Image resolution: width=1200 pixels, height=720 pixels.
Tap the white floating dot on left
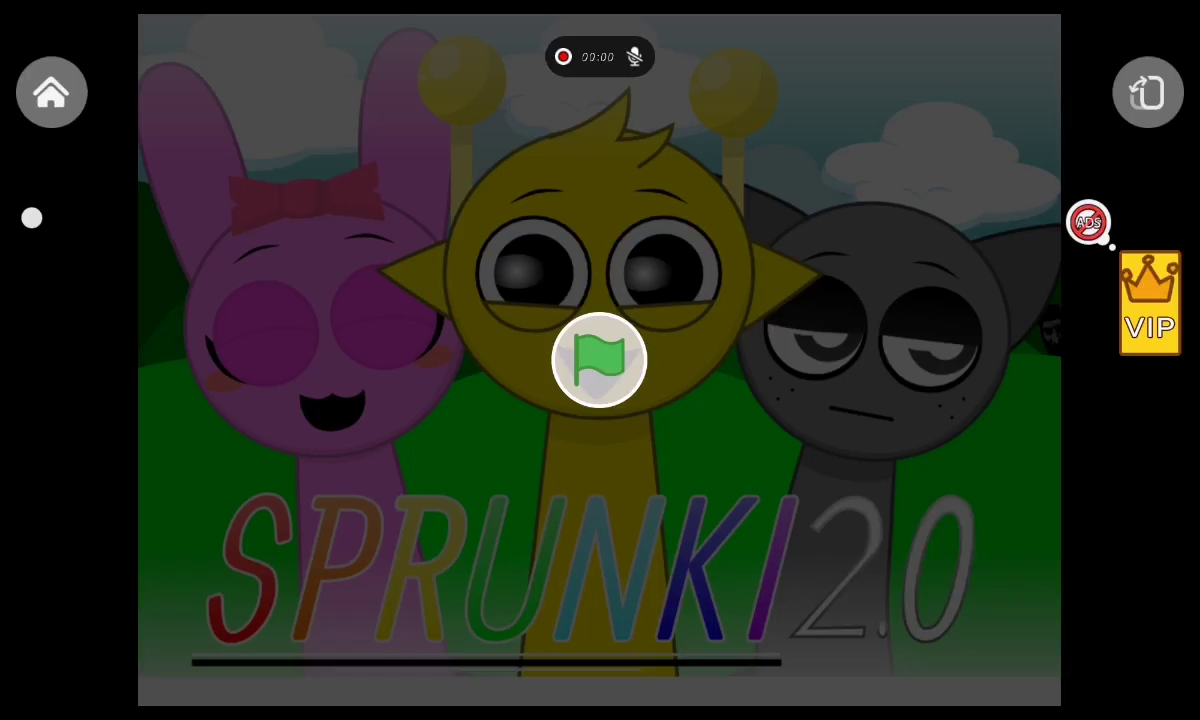[32, 218]
